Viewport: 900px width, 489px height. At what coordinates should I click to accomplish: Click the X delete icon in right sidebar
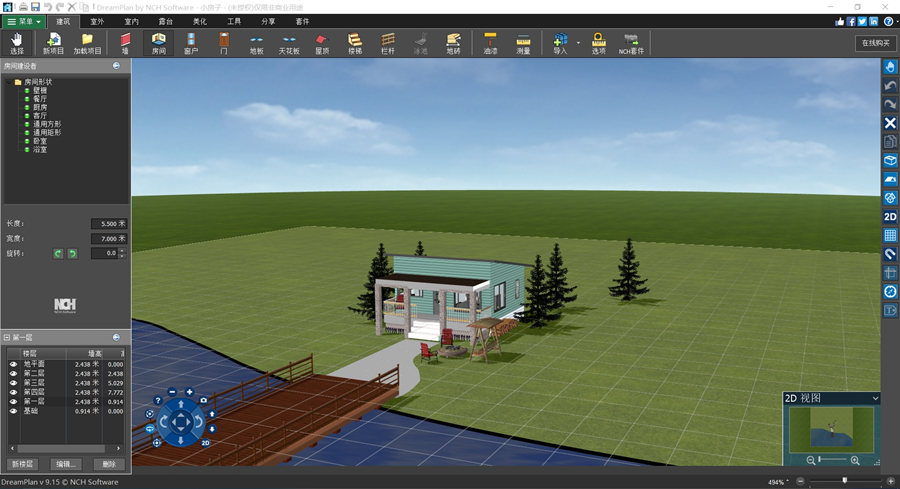tap(890, 123)
